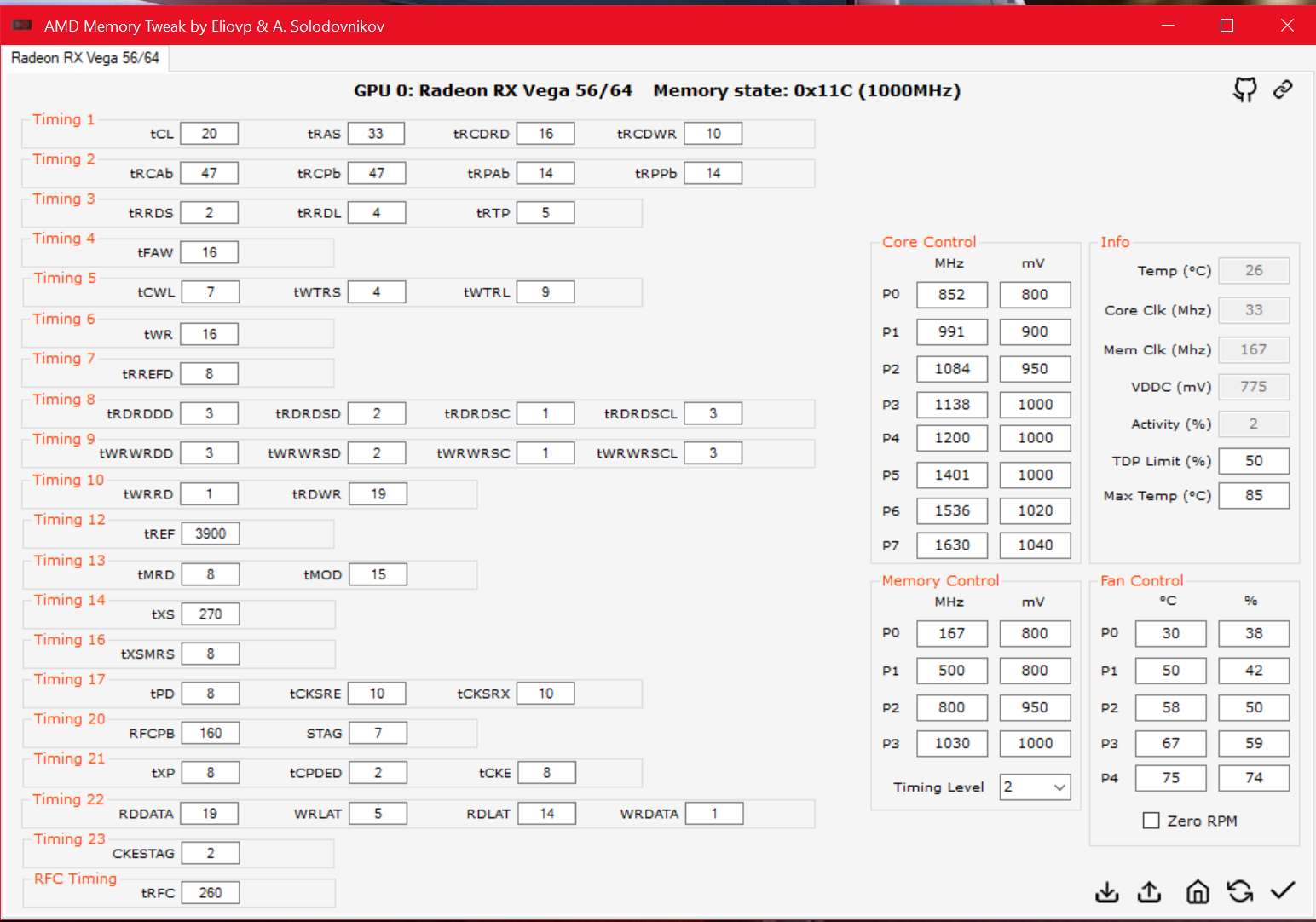The height and width of the screenshot is (922, 1316).
Task: Select the tWRWRSD input field
Action: click(x=377, y=453)
